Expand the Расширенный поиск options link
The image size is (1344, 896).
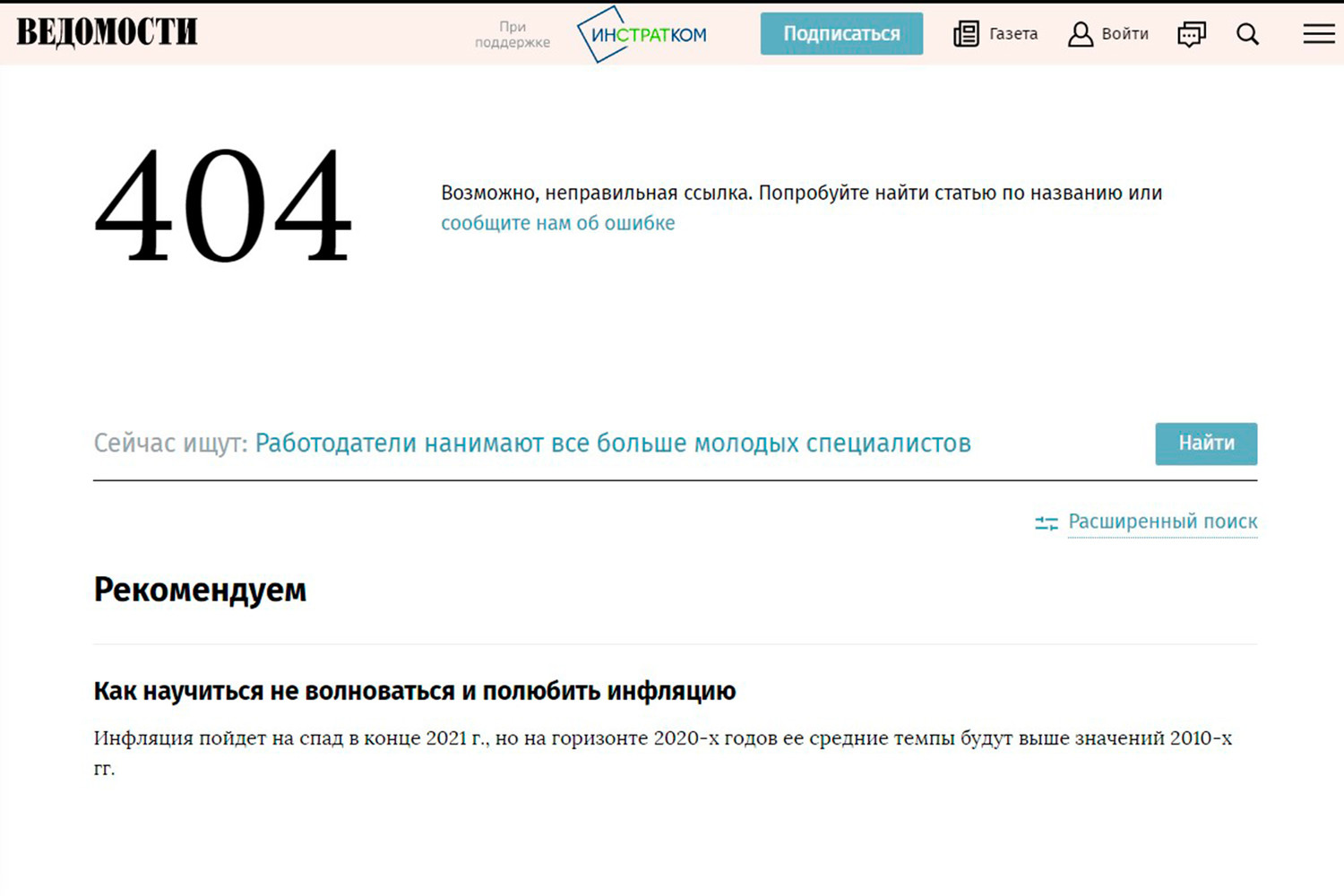point(1162,521)
